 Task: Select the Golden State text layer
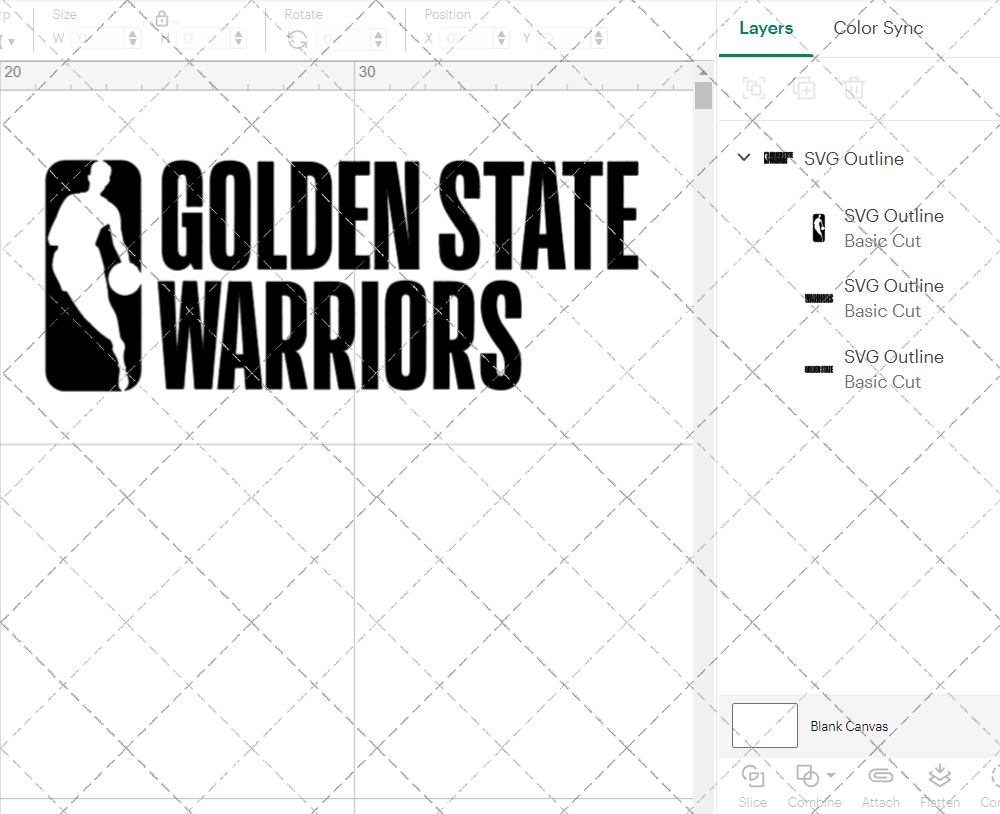(893, 369)
